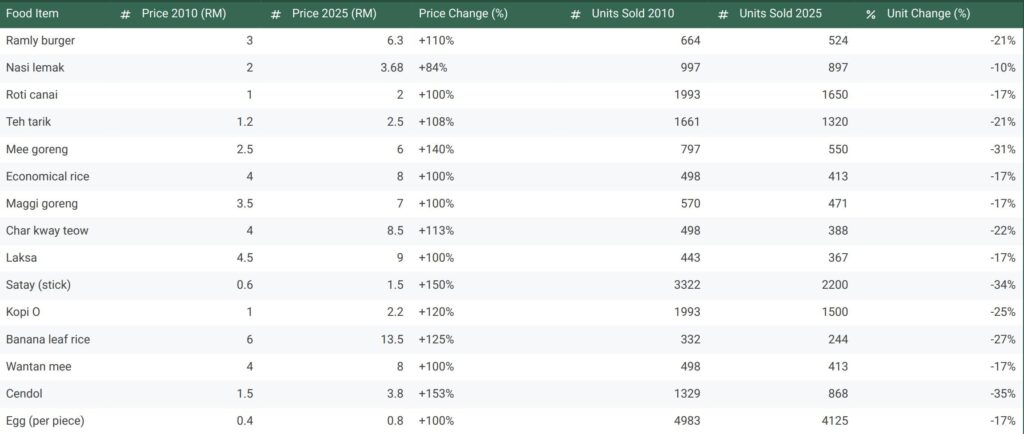Viewport: 1024px width, 434px height.
Task: Select the Char kway teow cell
Action: point(46,231)
